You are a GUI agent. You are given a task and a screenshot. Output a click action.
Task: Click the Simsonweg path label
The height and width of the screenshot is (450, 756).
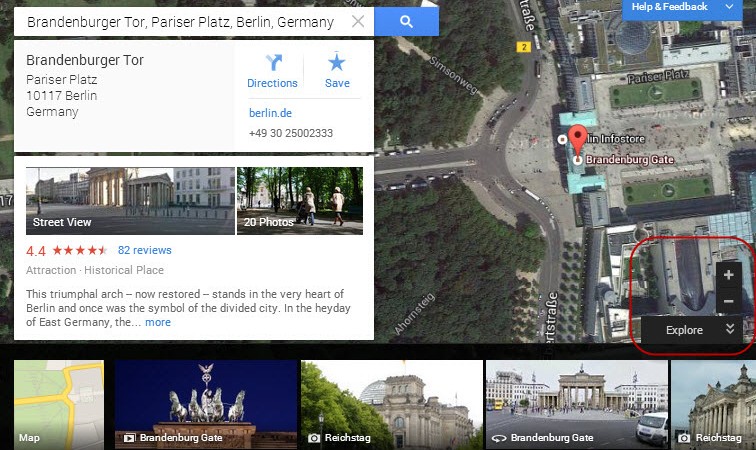click(453, 76)
